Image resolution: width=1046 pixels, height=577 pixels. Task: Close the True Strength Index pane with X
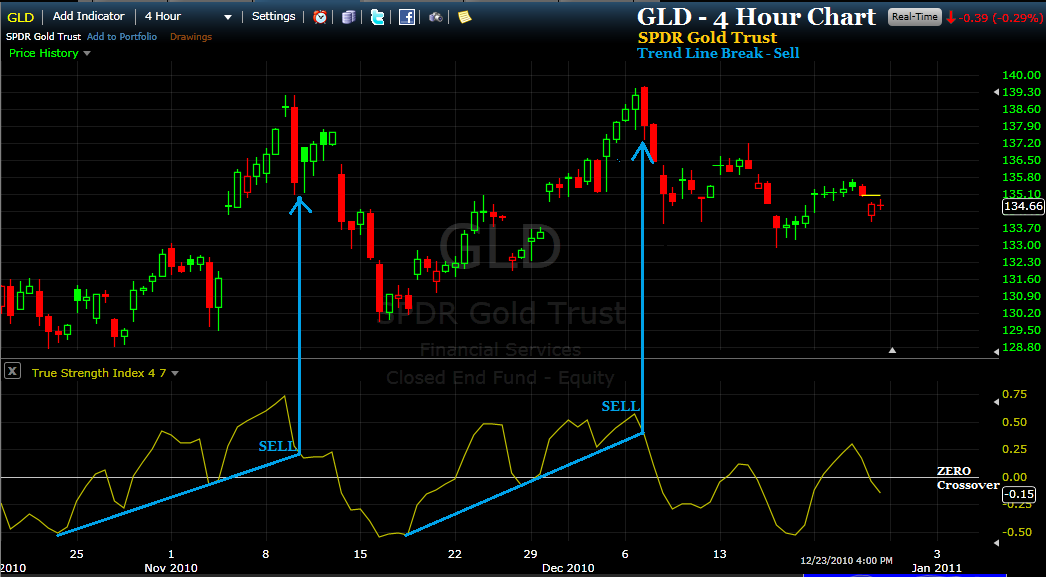coord(12,372)
